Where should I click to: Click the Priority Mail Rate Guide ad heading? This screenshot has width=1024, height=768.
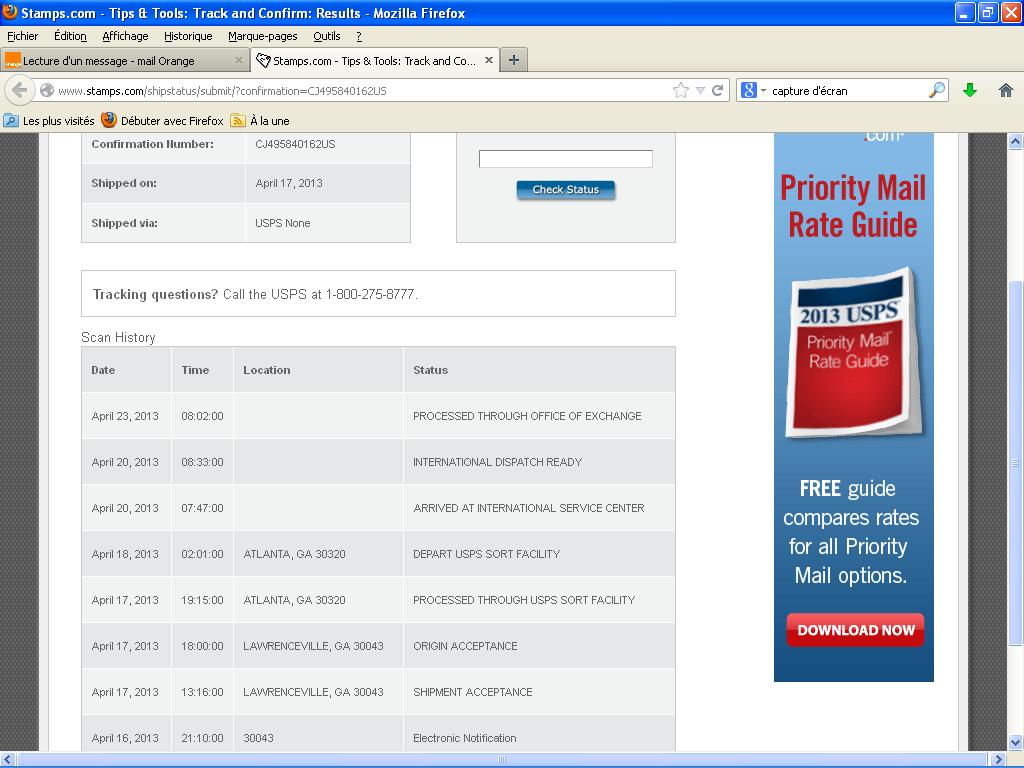tap(853, 206)
